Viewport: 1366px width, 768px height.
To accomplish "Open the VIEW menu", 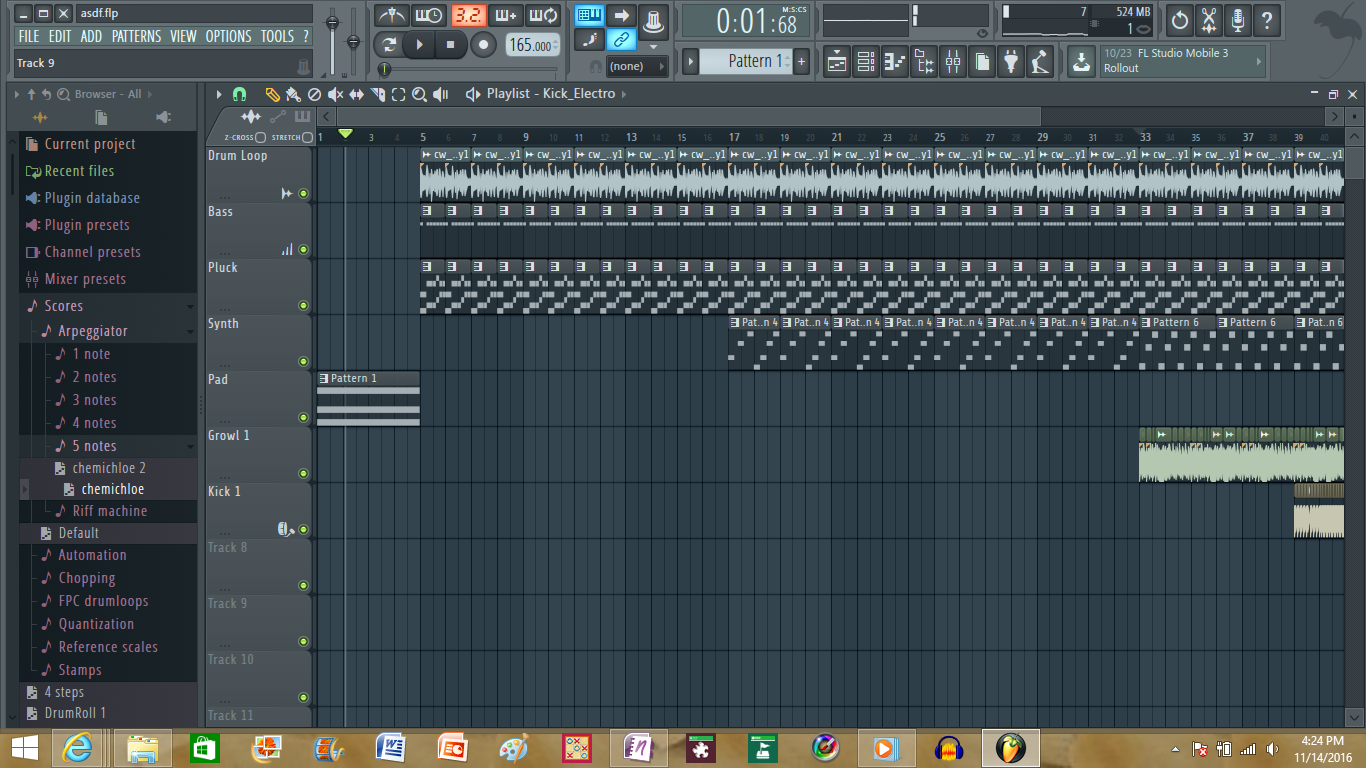I will 183,36.
